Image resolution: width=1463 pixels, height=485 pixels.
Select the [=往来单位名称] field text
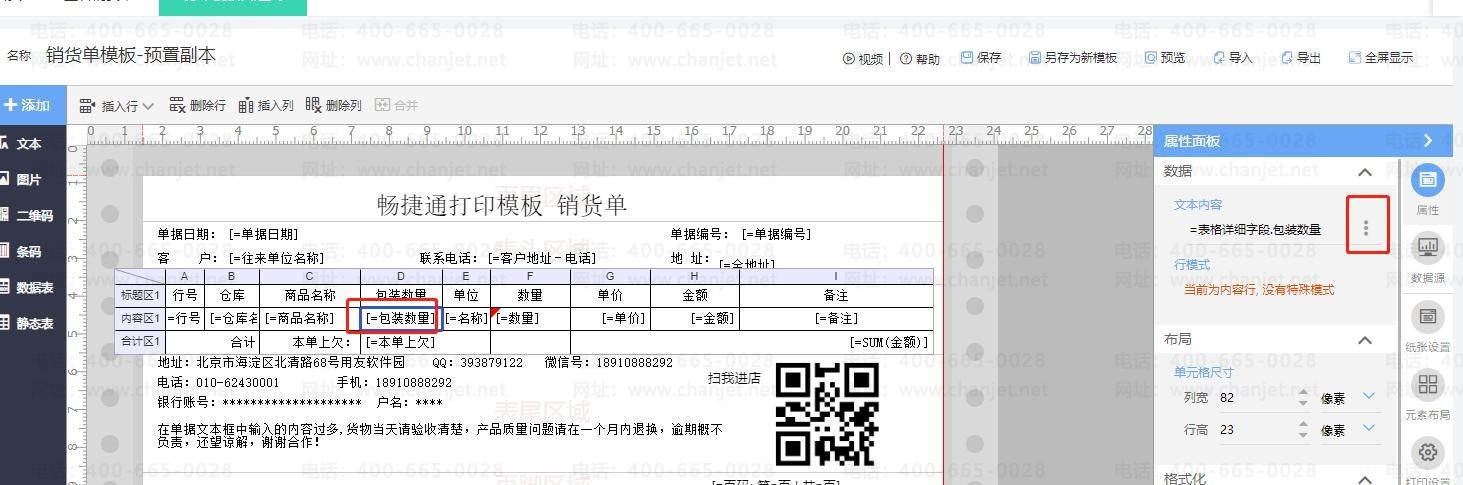(276, 258)
